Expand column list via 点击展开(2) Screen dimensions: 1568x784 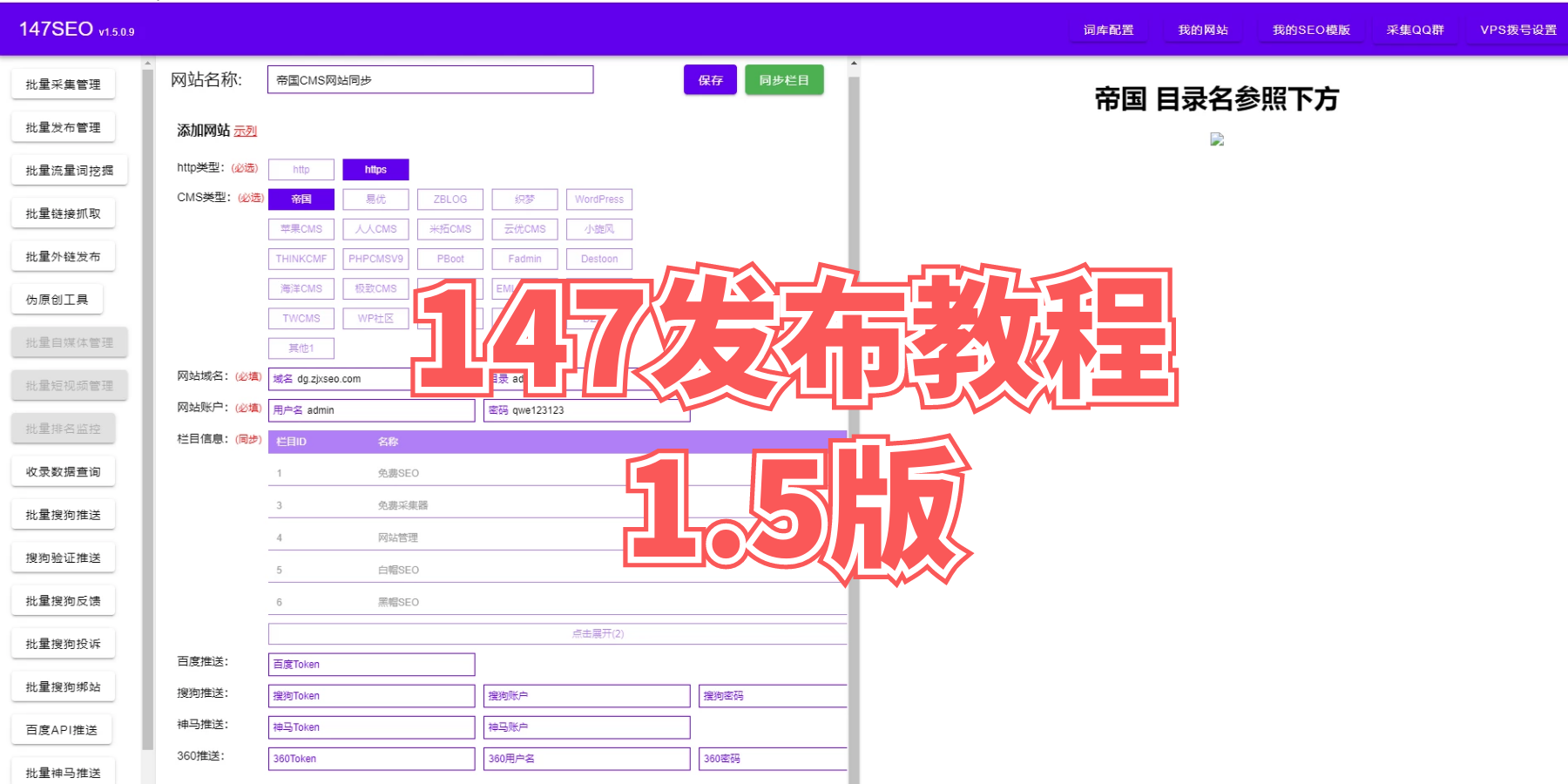click(558, 633)
